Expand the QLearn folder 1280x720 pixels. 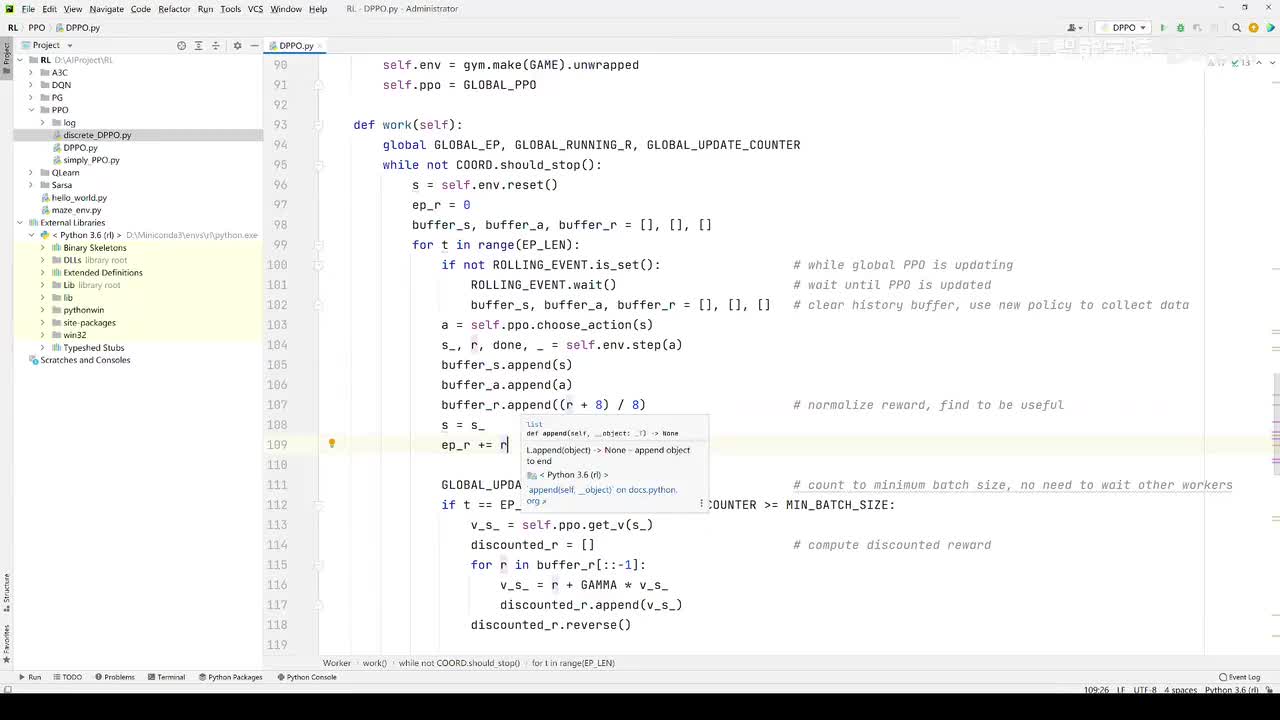(x=31, y=172)
